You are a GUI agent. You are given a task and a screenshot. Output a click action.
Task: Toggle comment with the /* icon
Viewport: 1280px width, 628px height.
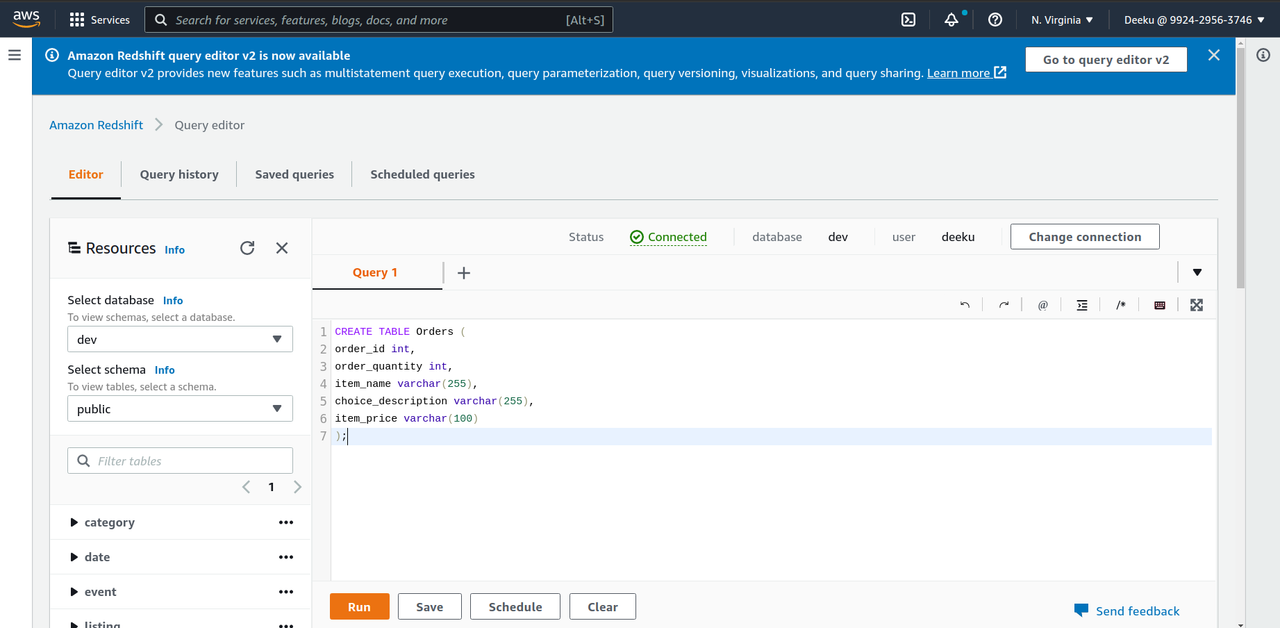click(1121, 305)
